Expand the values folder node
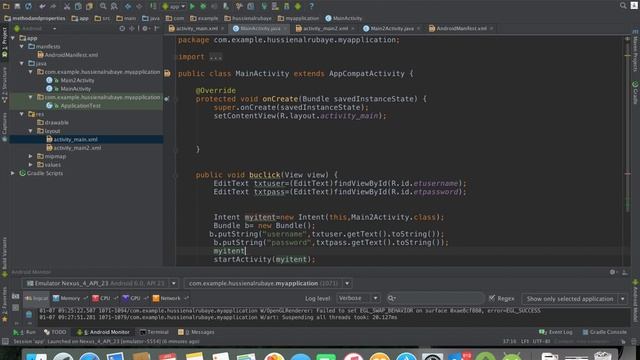Image resolution: width=640 pixels, height=360 pixels. tap(31, 164)
